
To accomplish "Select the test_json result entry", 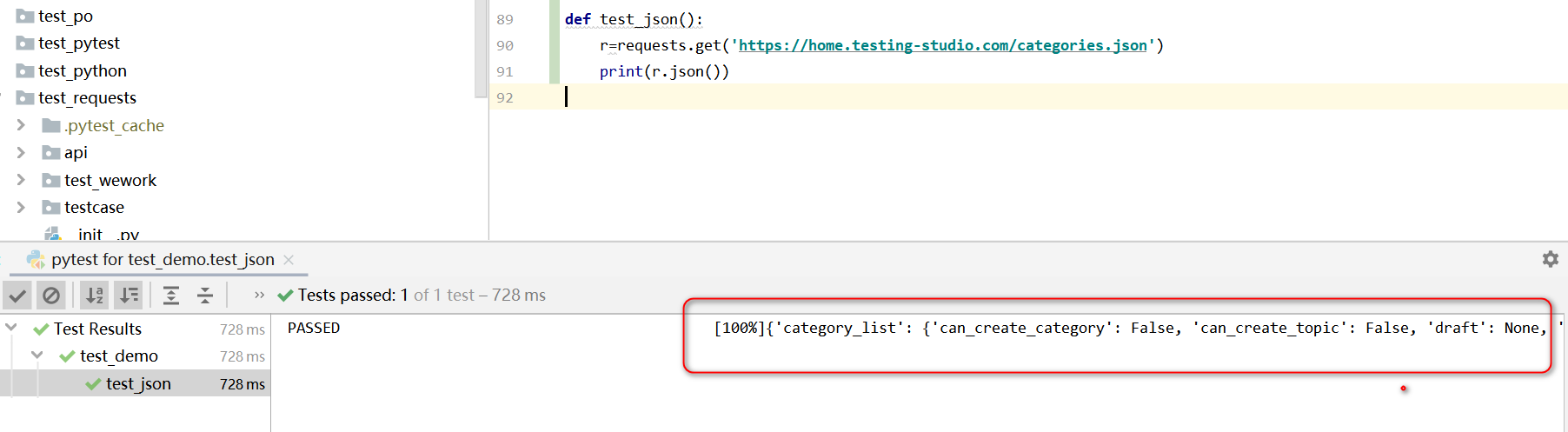I will 138,383.
